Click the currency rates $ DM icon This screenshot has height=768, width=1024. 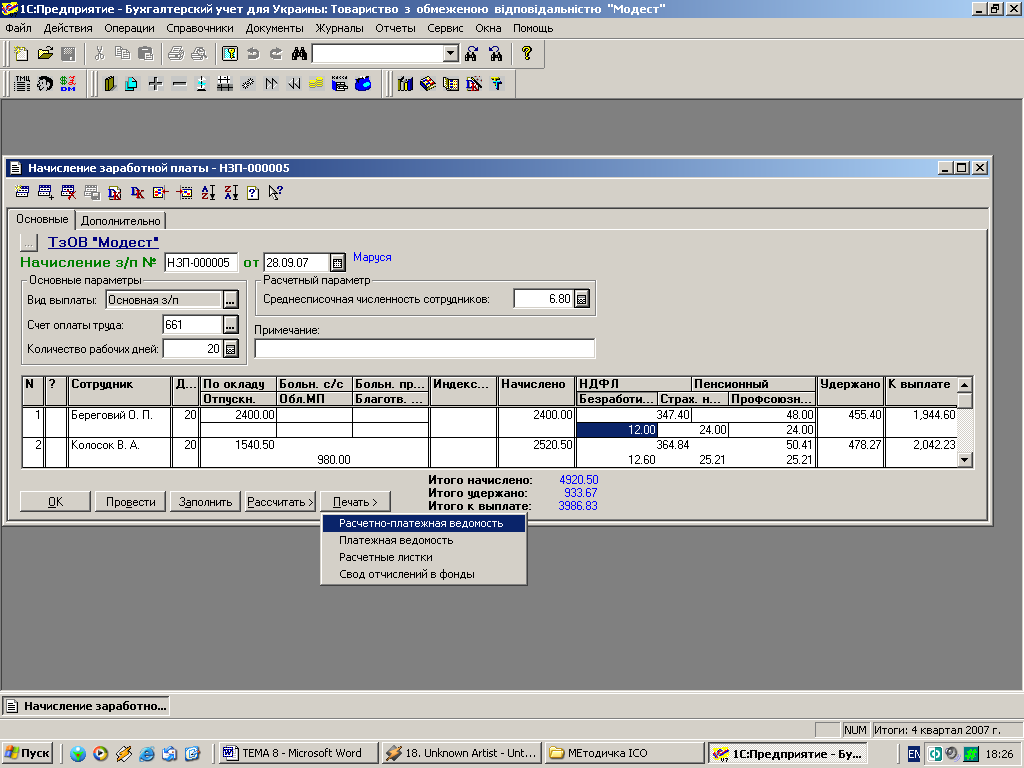click(67, 84)
